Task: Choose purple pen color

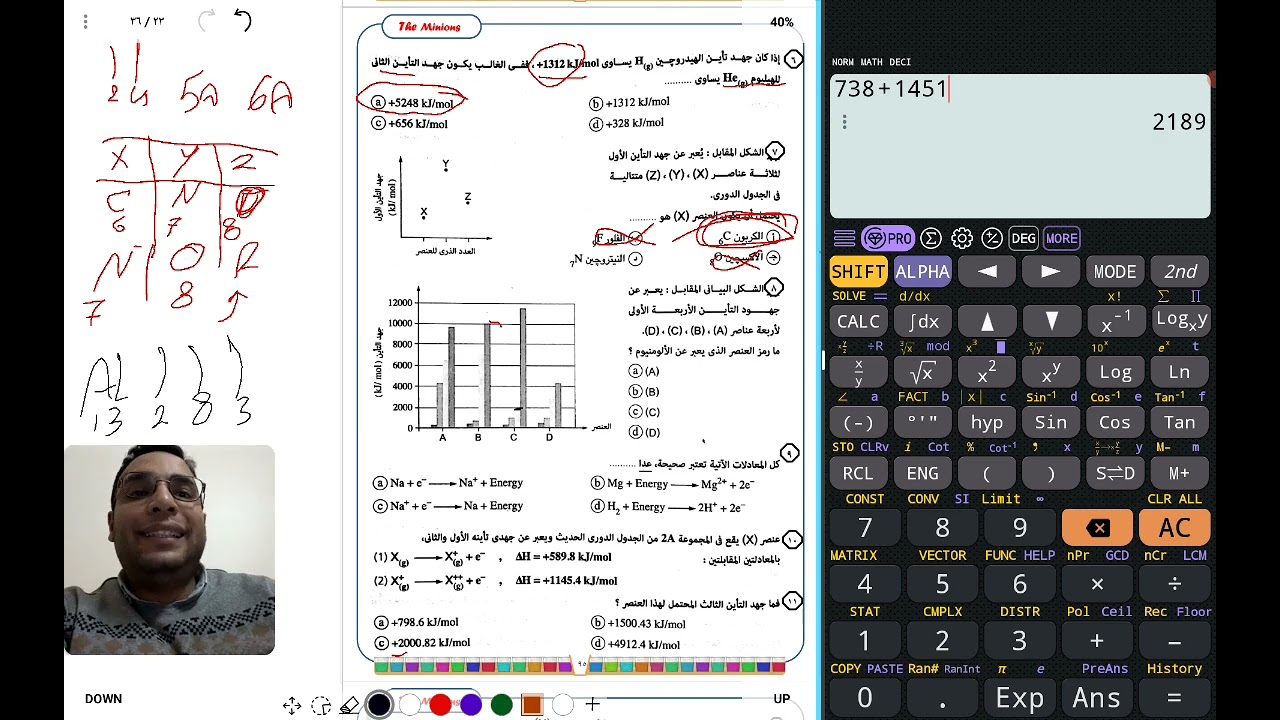Action: tap(471, 705)
